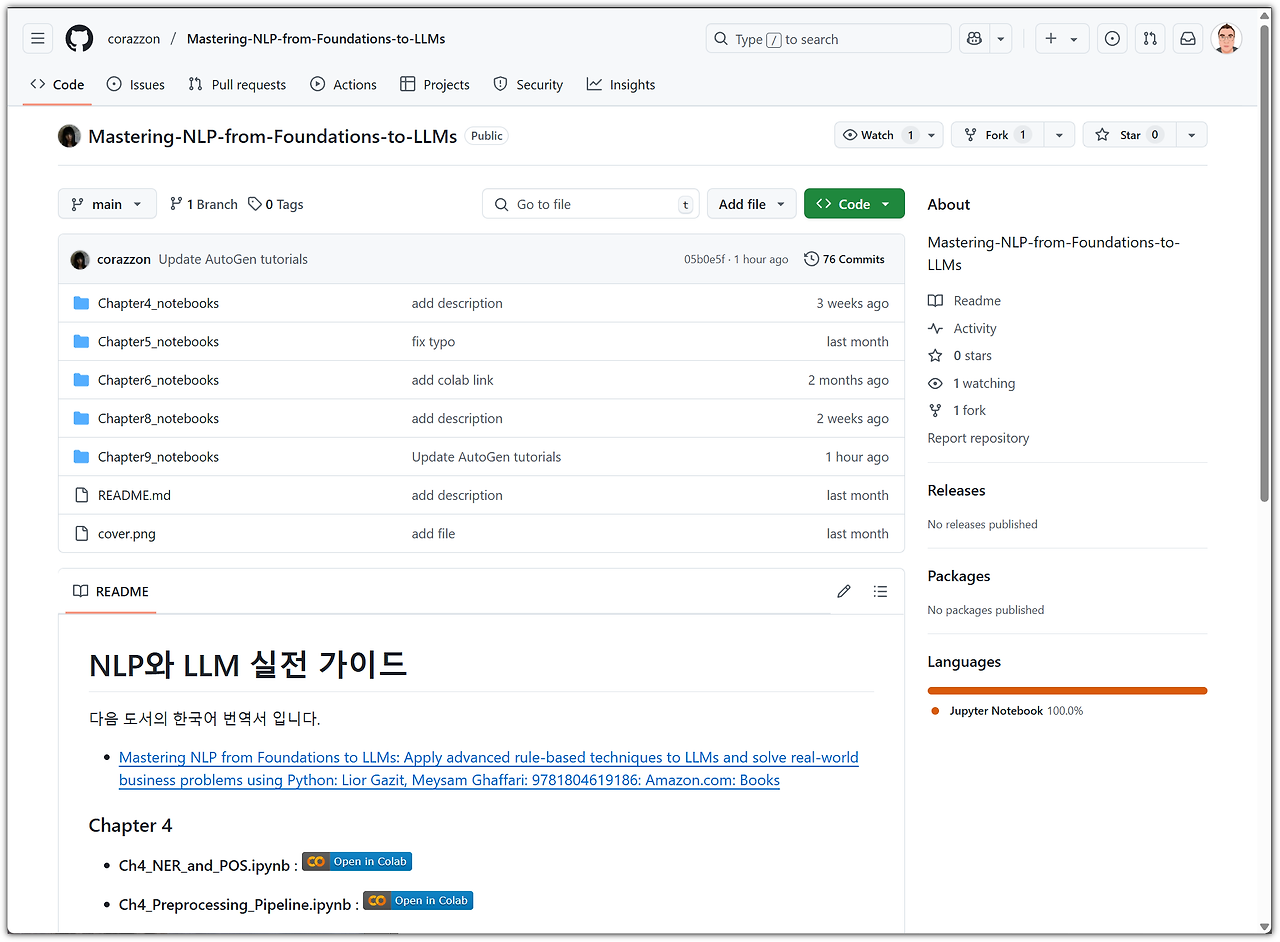Open Colab badge for Ch4_NER_and_POS.ipynb
The height and width of the screenshot is (942, 1280).
click(357, 861)
